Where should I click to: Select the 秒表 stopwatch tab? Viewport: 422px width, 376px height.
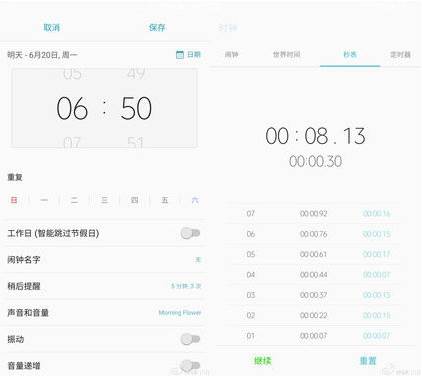(x=350, y=54)
